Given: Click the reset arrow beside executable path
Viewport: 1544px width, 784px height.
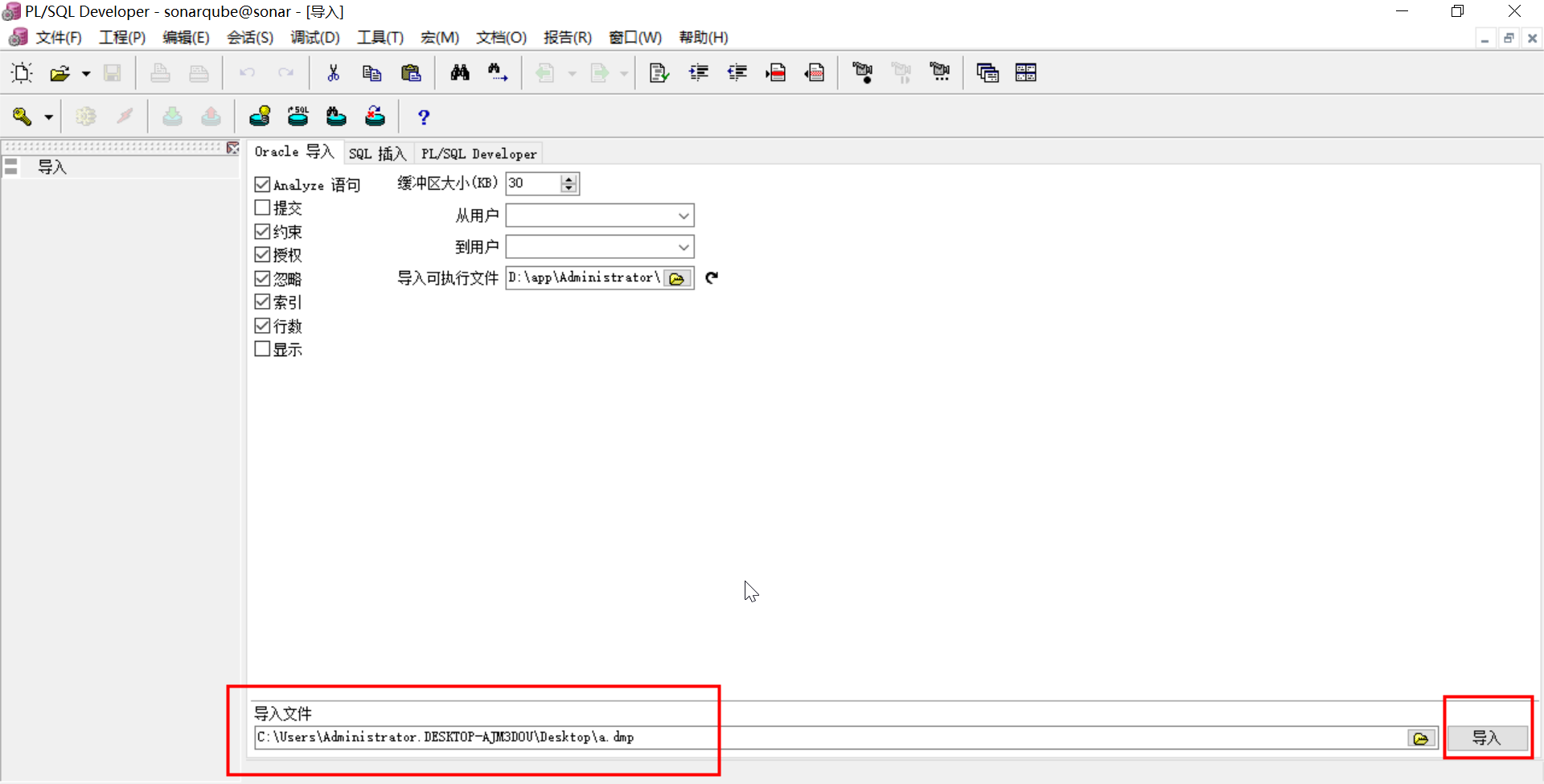Looking at the screenshot, I should point(712,278).
